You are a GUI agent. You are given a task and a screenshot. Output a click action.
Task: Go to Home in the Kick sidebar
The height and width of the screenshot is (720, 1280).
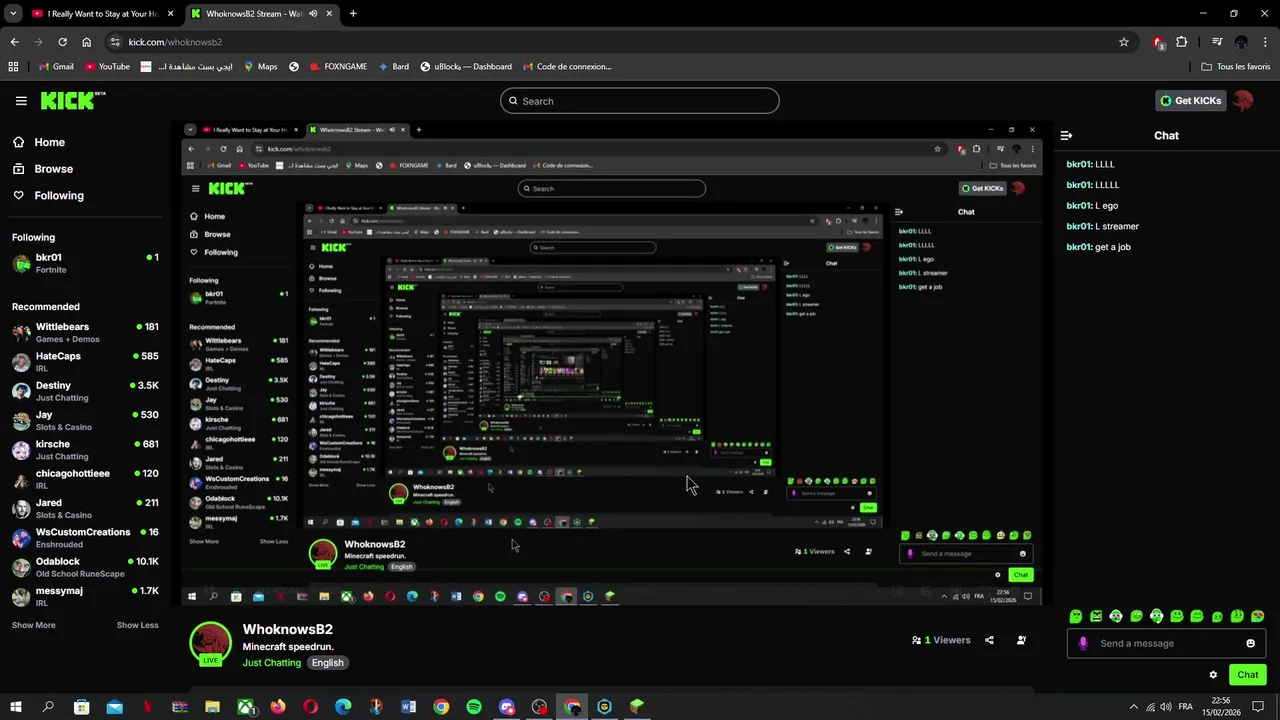pyautogui.click(x=40, y=142)
